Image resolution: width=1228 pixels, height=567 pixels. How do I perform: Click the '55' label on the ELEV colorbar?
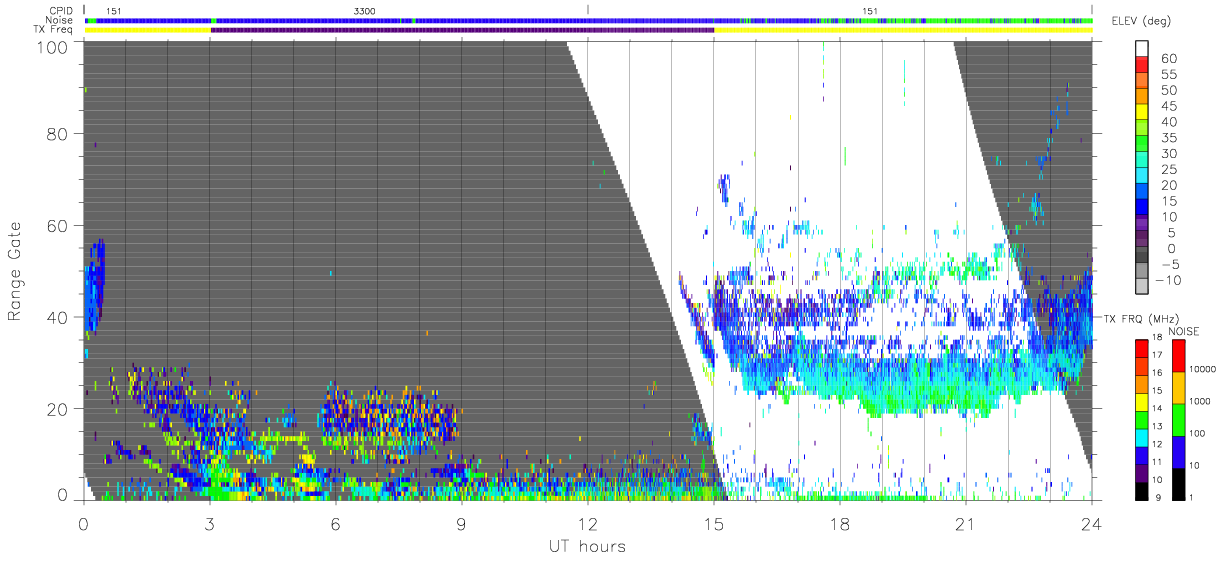(x=1169, y=74)
